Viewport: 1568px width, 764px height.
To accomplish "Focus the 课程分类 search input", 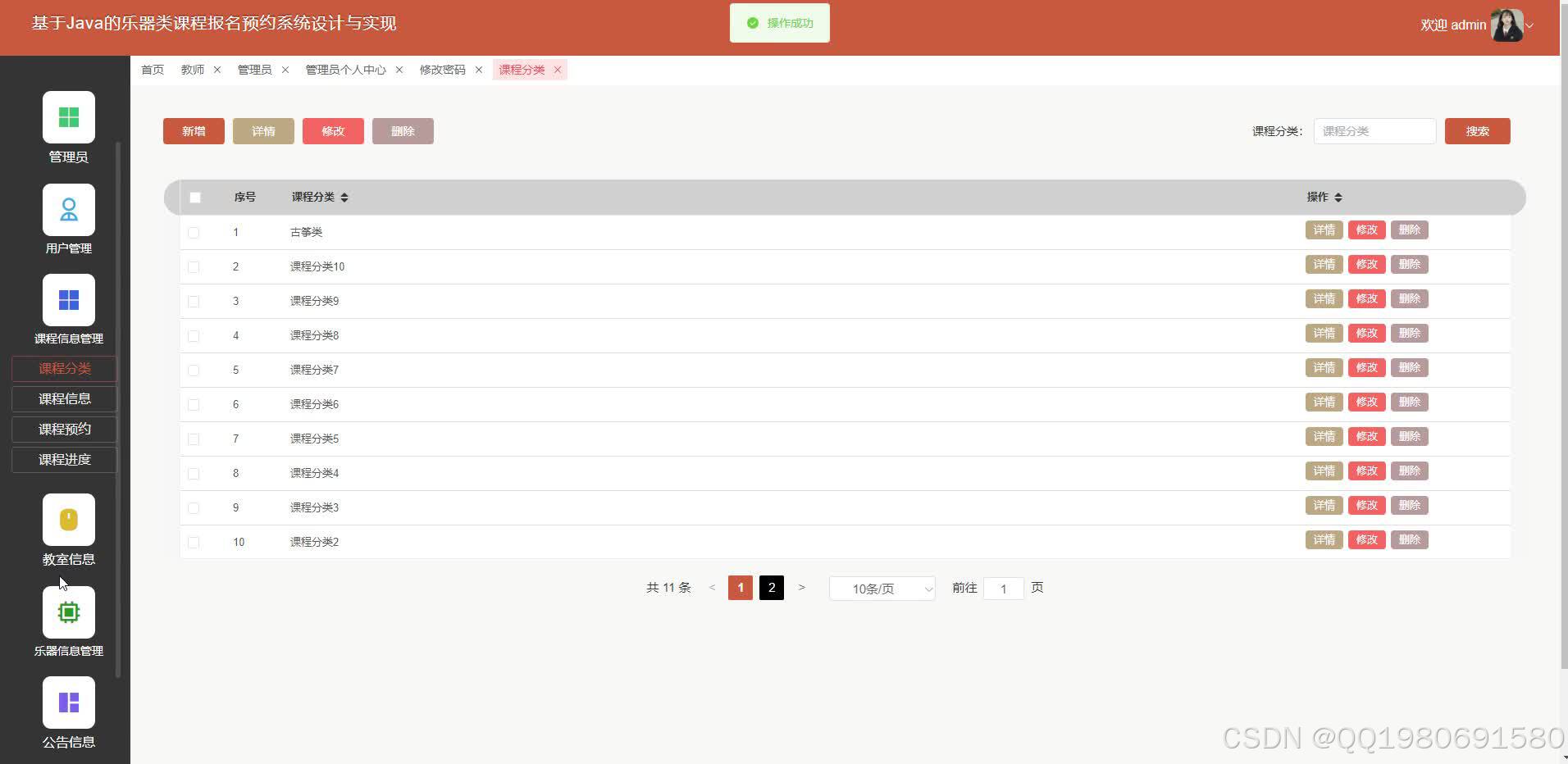I will pos(1374,131).
